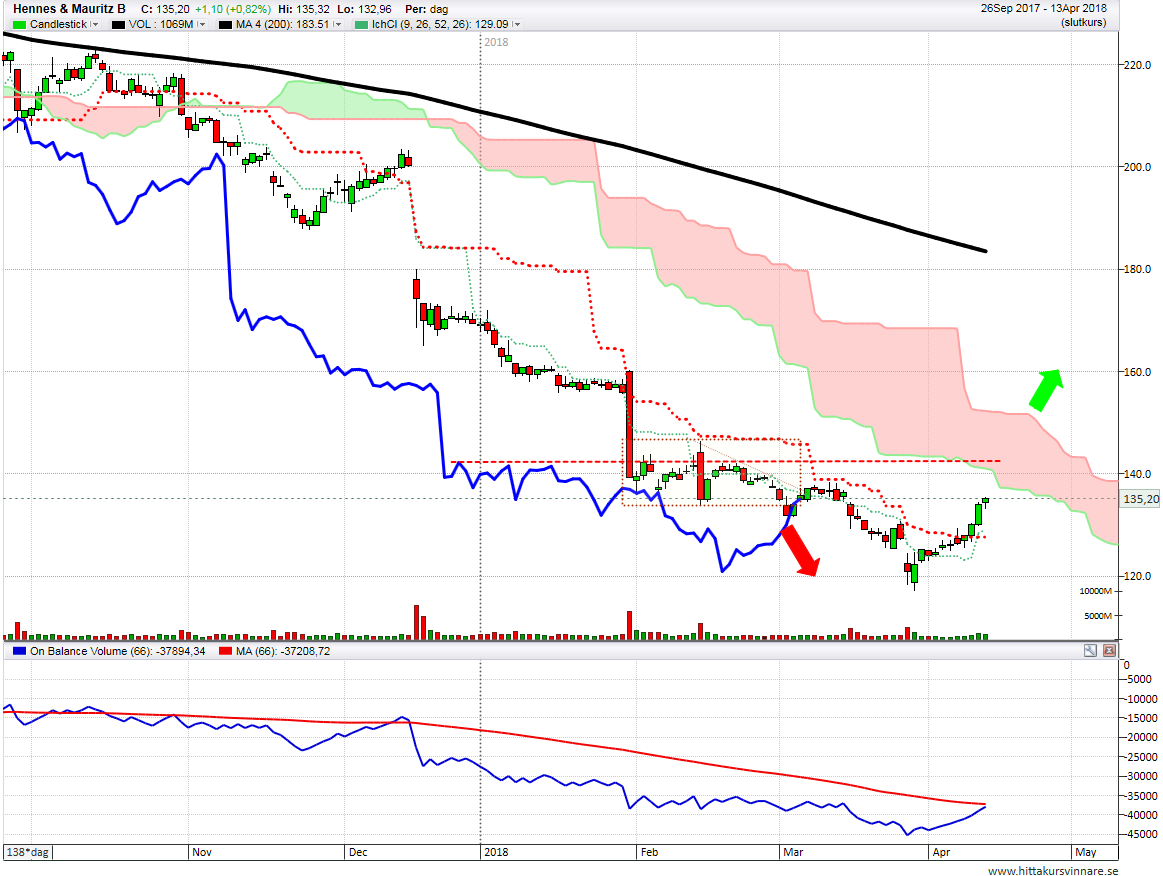
Task: Click the blue On Balance Volume swatch
Action: [19, 651]
